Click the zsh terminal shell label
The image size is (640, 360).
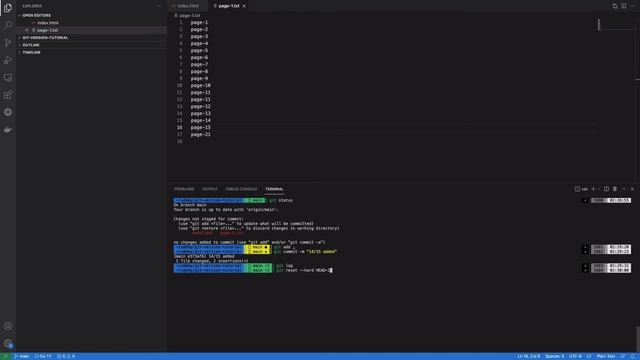point(582,189)
